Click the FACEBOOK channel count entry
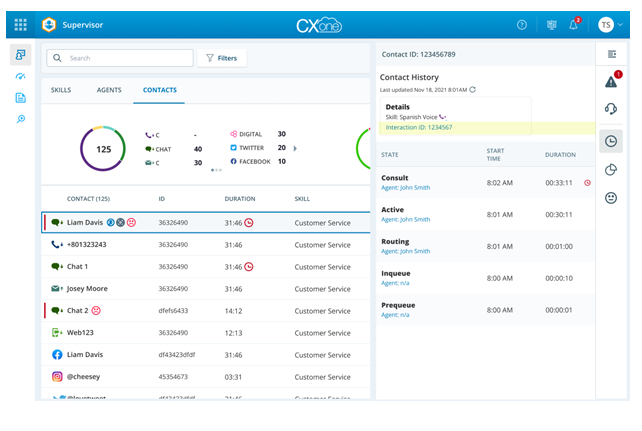 point(258,162)
